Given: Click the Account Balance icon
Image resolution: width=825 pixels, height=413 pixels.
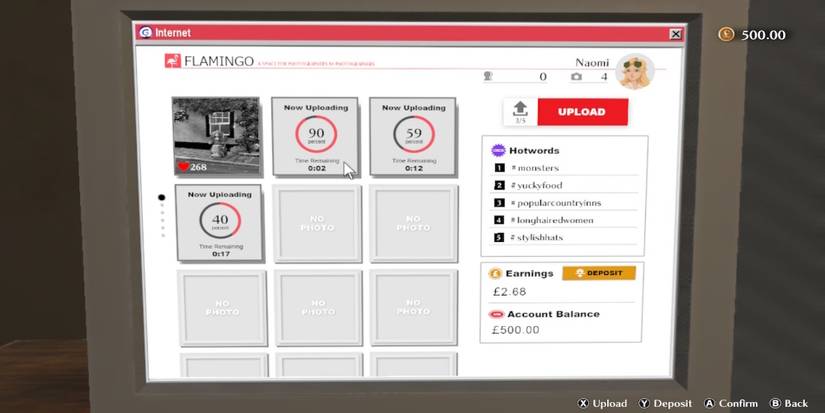Looking at the screenshot, I should (x=495, y=314).
